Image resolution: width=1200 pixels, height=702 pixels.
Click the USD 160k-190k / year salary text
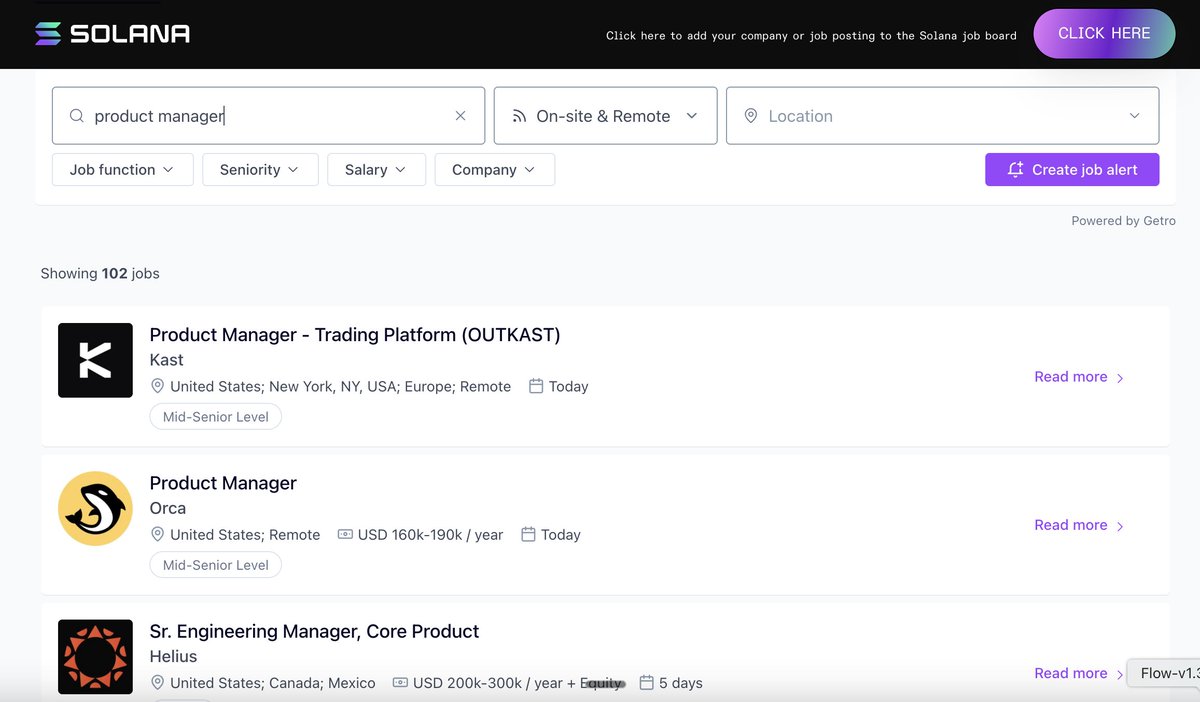[x=430, y=535]
